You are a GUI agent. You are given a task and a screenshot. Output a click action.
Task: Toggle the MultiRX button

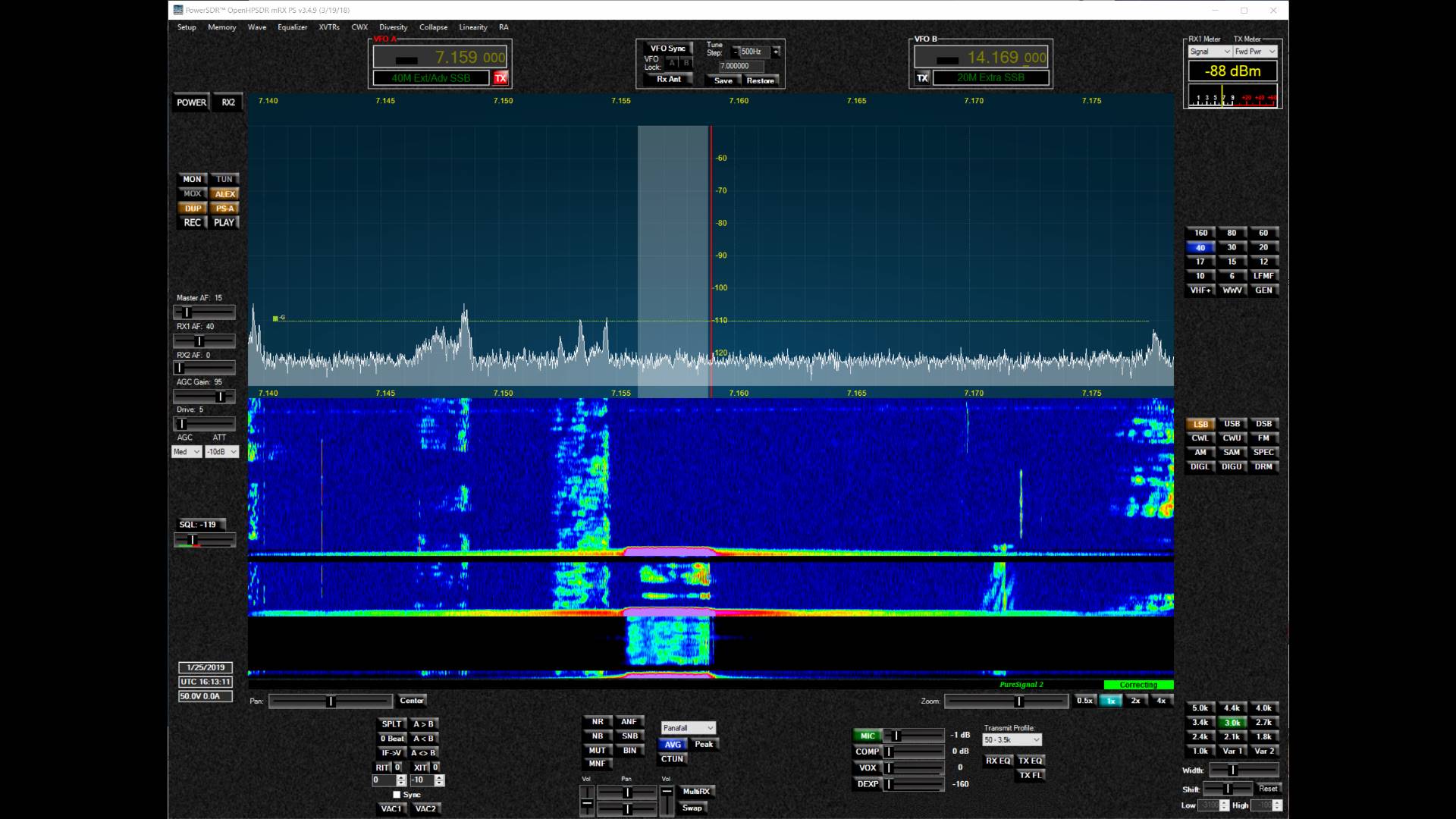pos(696,792)
